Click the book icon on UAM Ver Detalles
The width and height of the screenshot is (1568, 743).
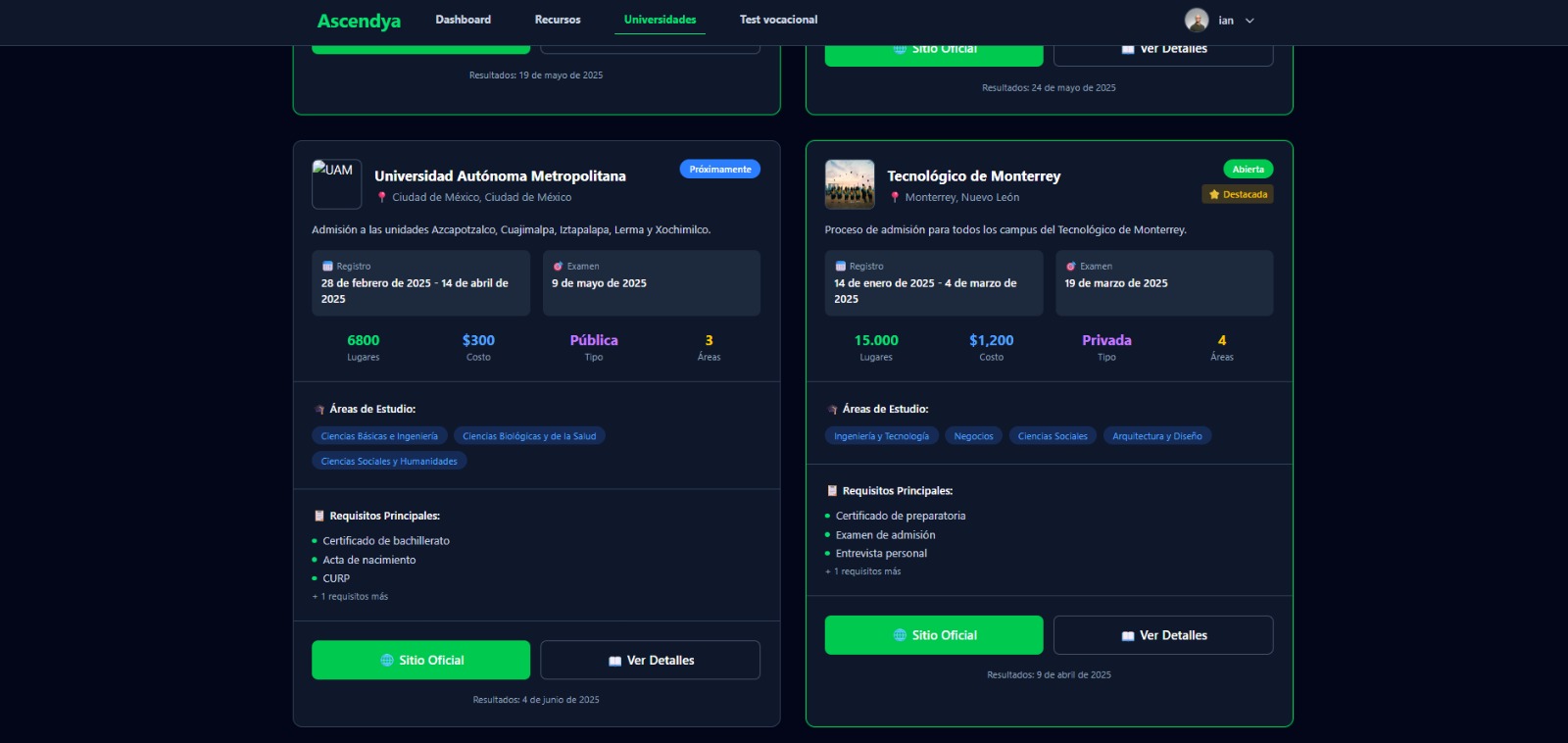click(614, 661)
